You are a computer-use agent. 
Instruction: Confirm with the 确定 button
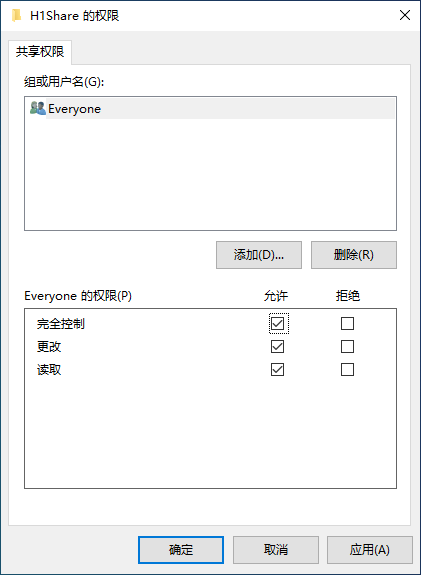(181, 550)
